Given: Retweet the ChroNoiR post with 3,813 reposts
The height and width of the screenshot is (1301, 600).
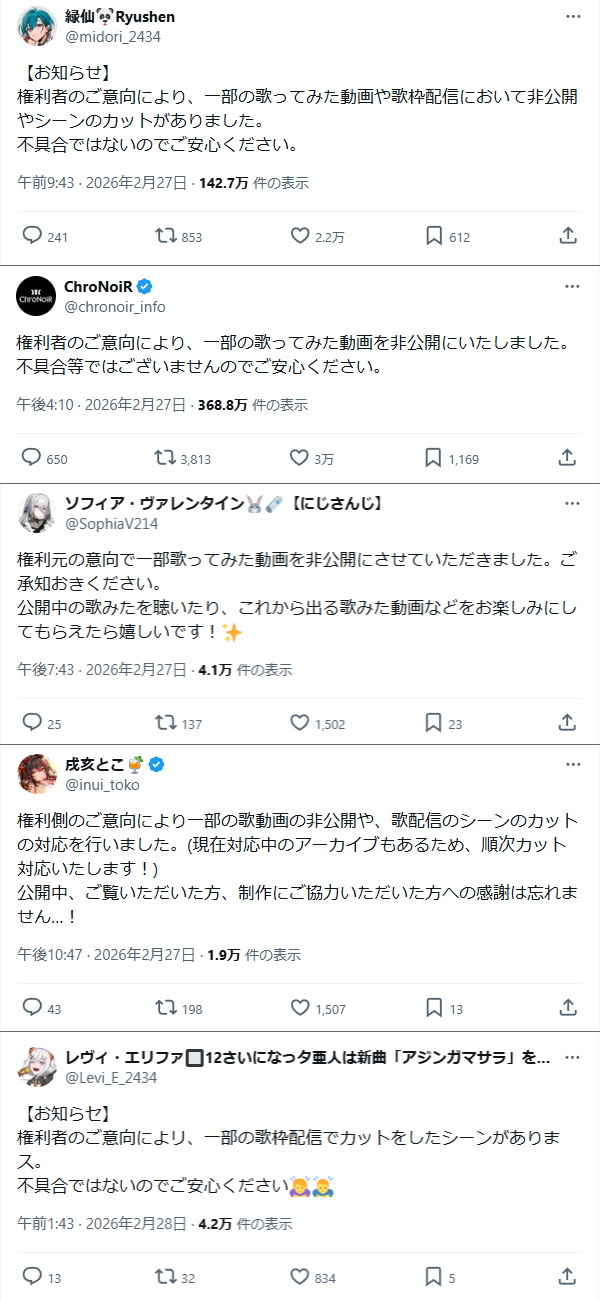Looking at the screenshot, I should tap(164, 459).
